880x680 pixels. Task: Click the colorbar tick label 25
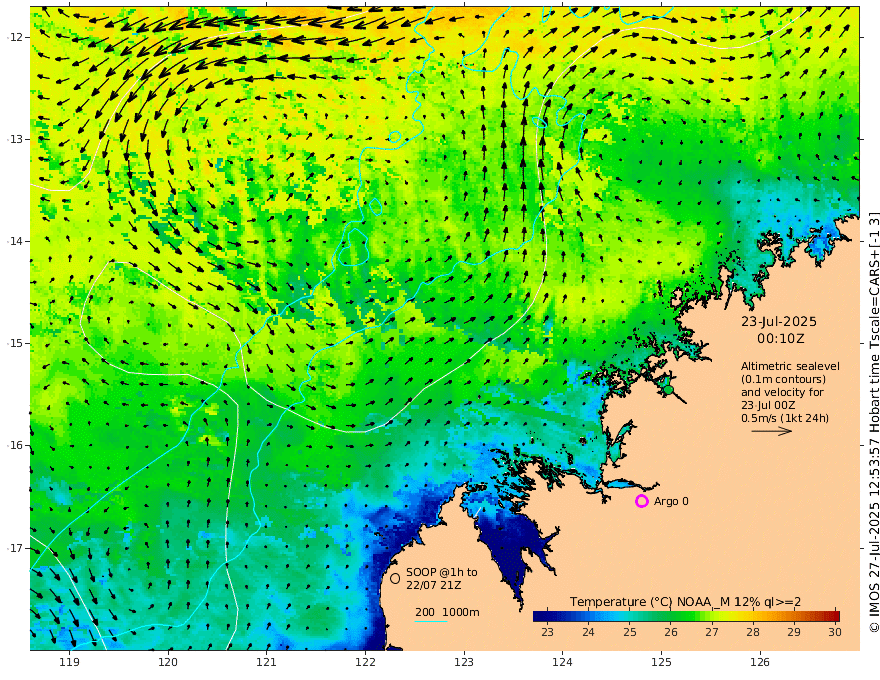coord(629,632)
